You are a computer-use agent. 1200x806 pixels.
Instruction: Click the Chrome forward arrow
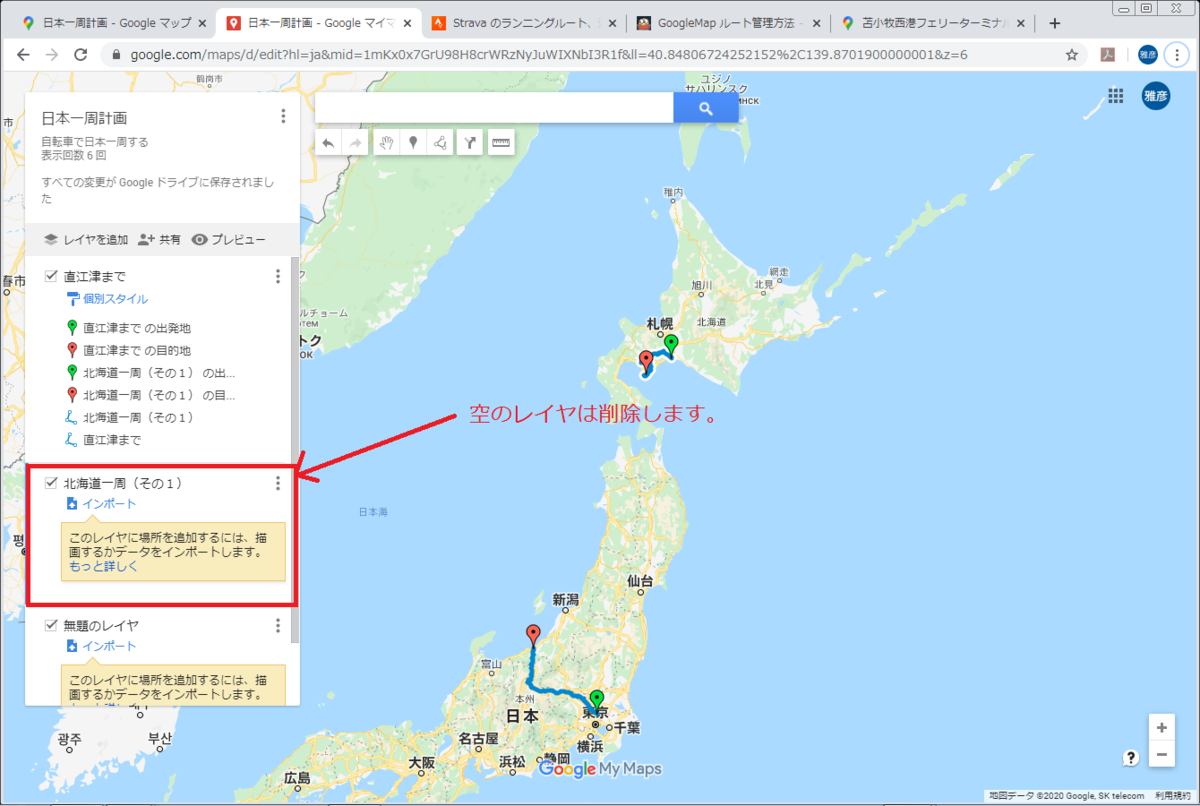(52, 55)
